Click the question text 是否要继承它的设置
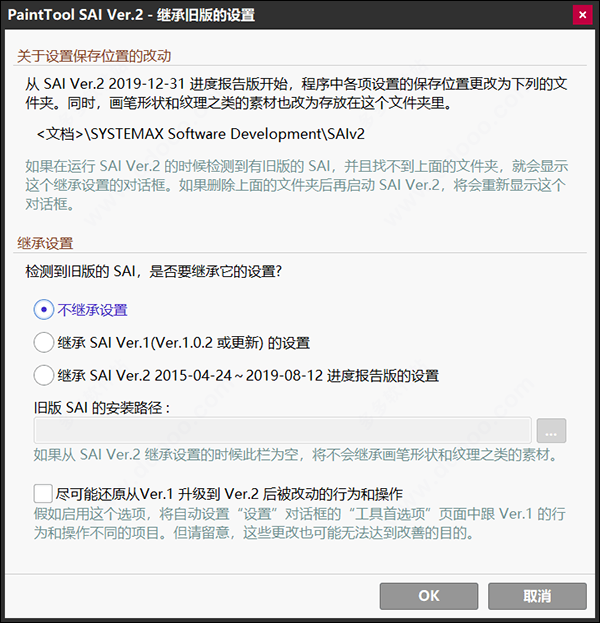The image size is (600, 623). pyautogui.click(x=216, y=271)
